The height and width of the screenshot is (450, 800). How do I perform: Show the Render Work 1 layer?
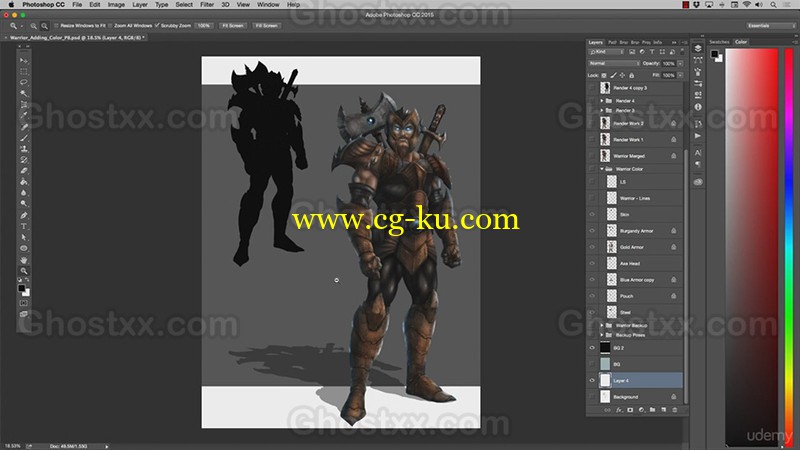592,139
